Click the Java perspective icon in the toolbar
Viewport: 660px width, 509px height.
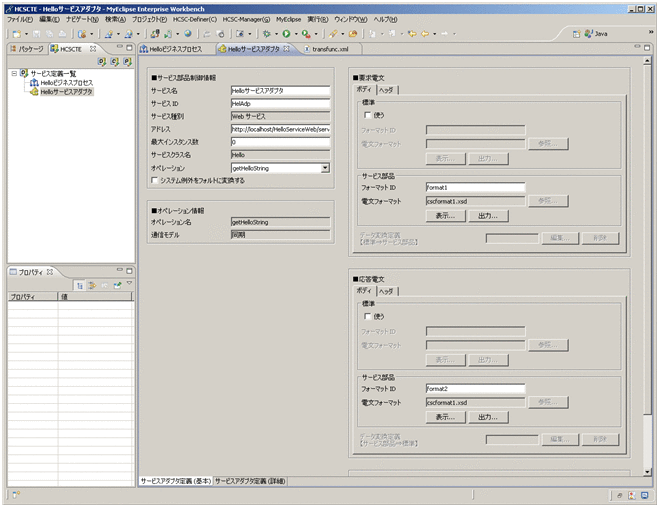point(588,33)
